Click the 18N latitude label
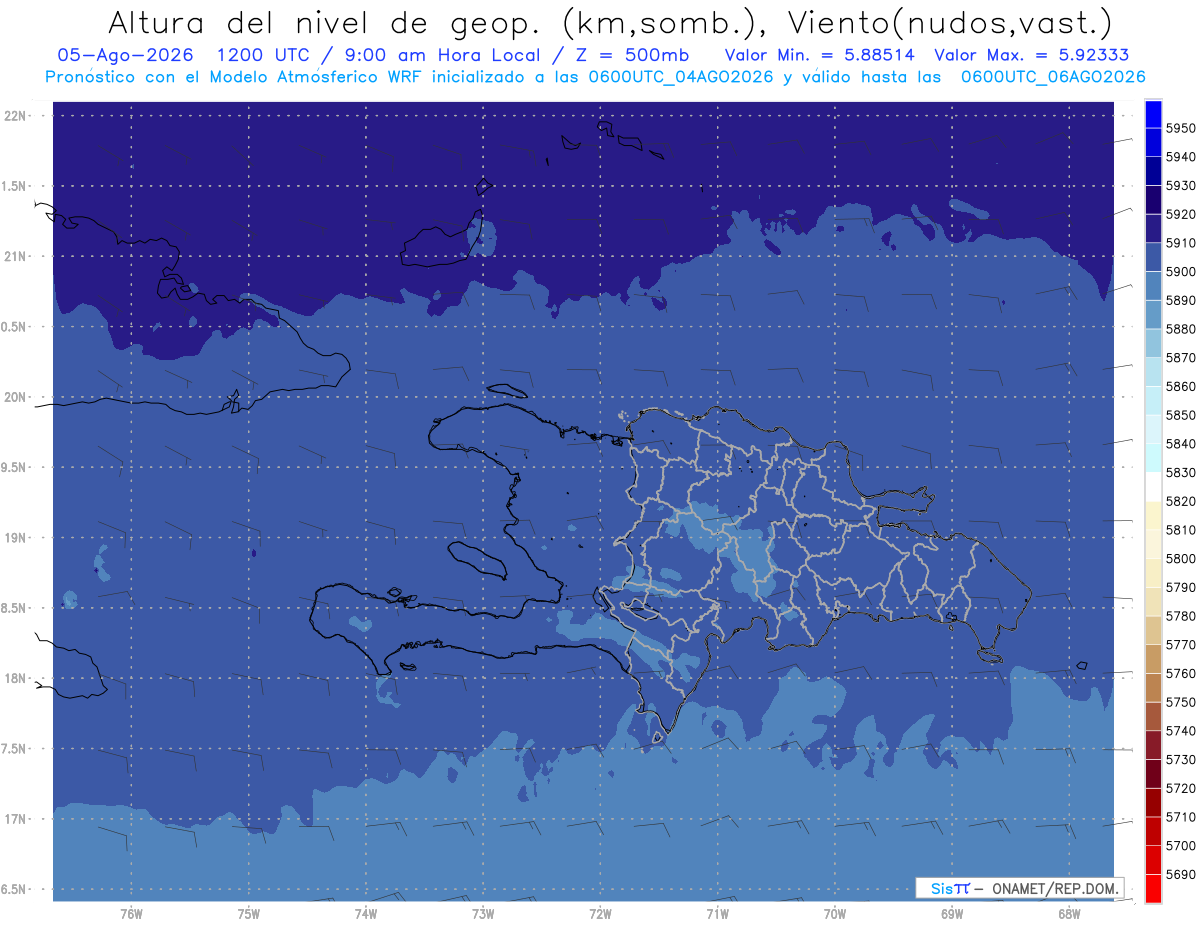Viewport: 1200px width, 927px height. tap(16, 678)
